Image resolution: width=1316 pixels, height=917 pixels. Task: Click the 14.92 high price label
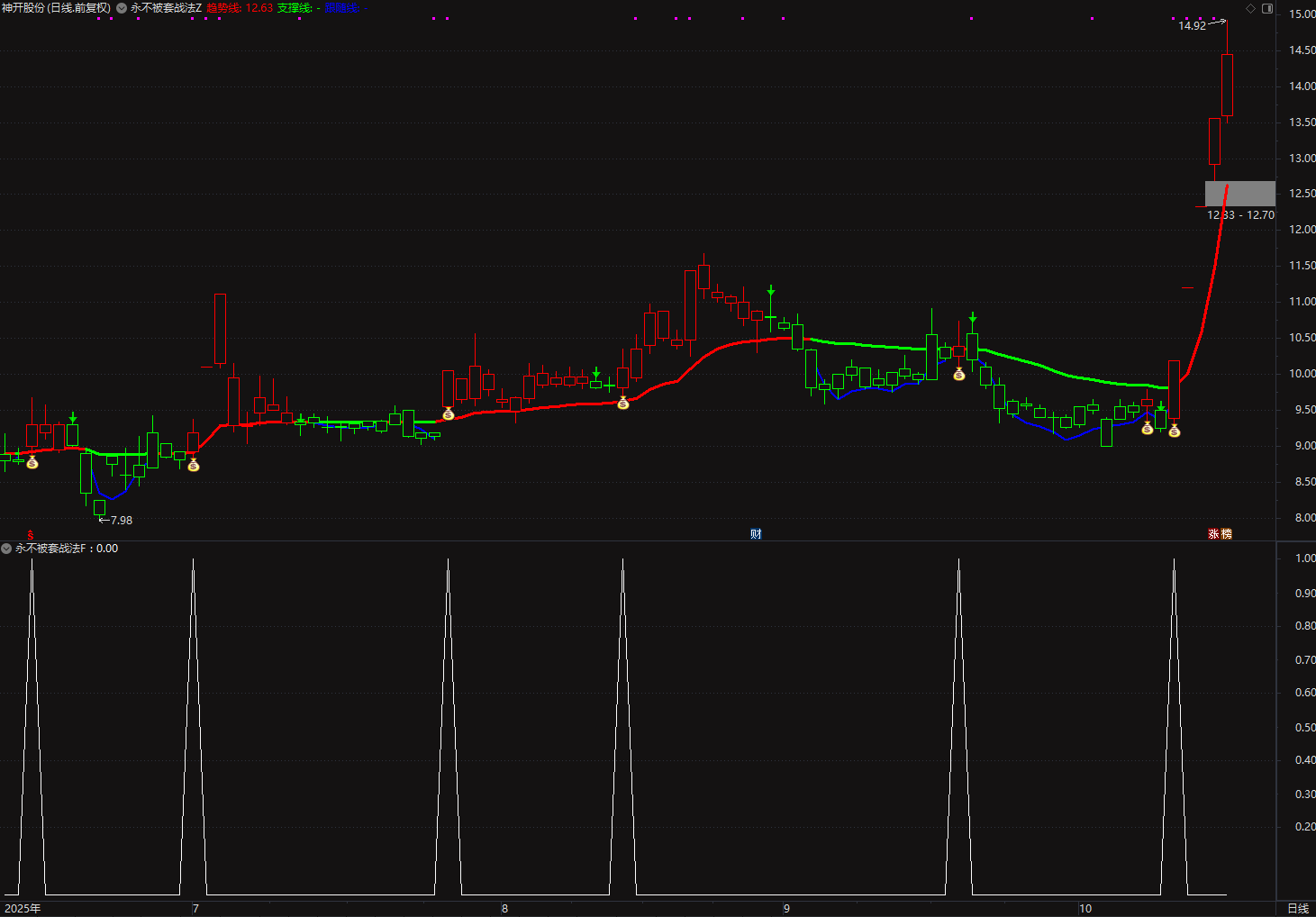pyautogui.click(x=1192, y=26)
